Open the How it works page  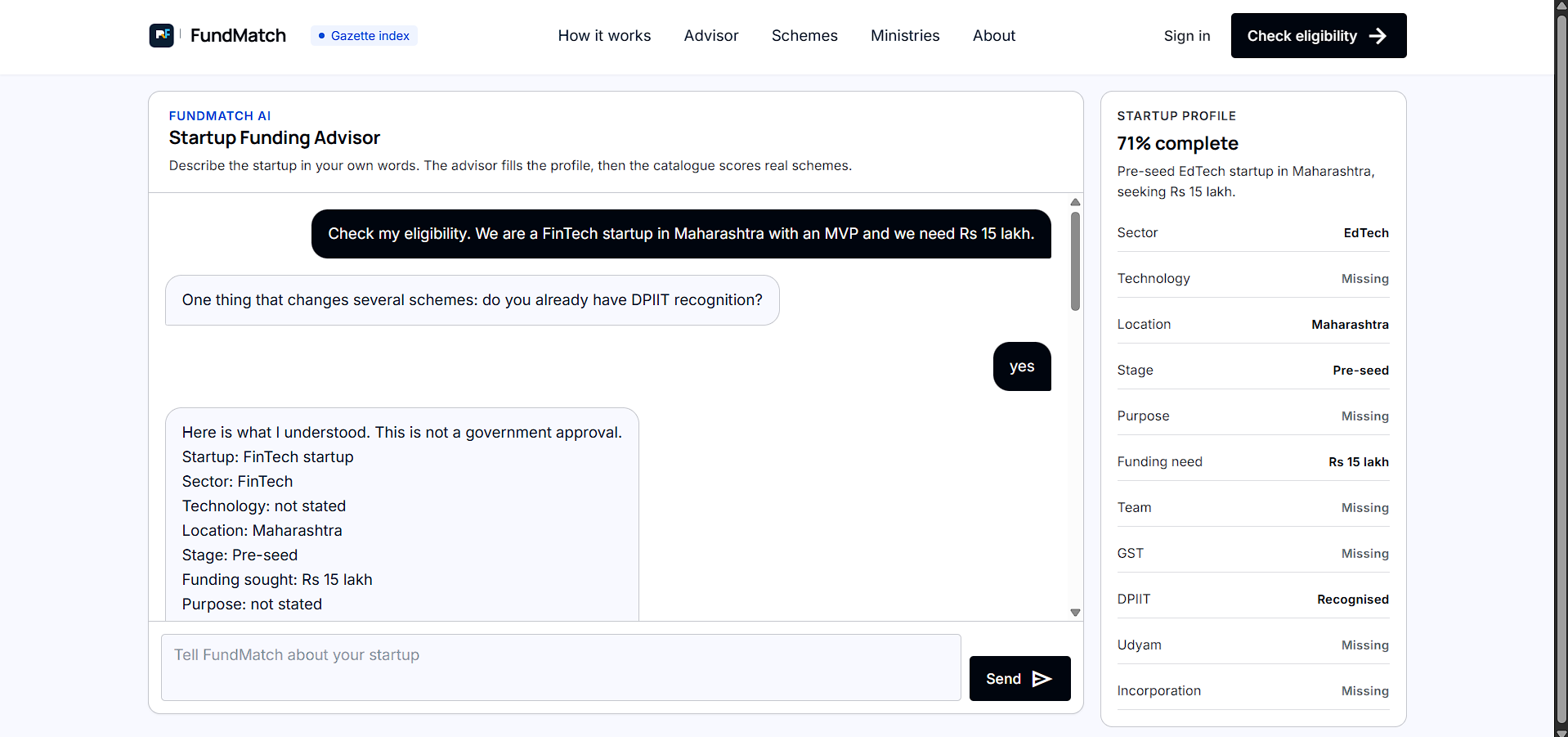tap(604, 36)
